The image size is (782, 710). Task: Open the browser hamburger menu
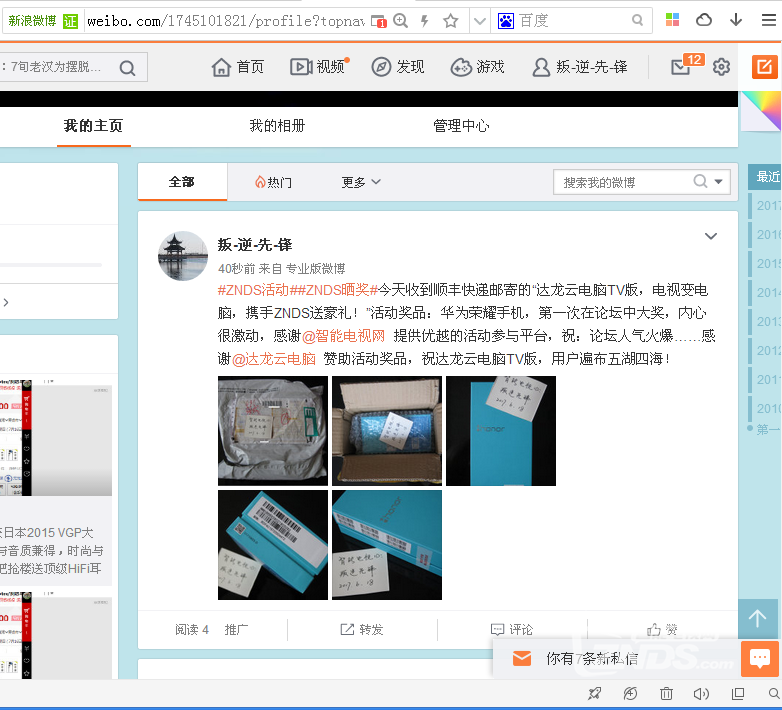point(769,20)
